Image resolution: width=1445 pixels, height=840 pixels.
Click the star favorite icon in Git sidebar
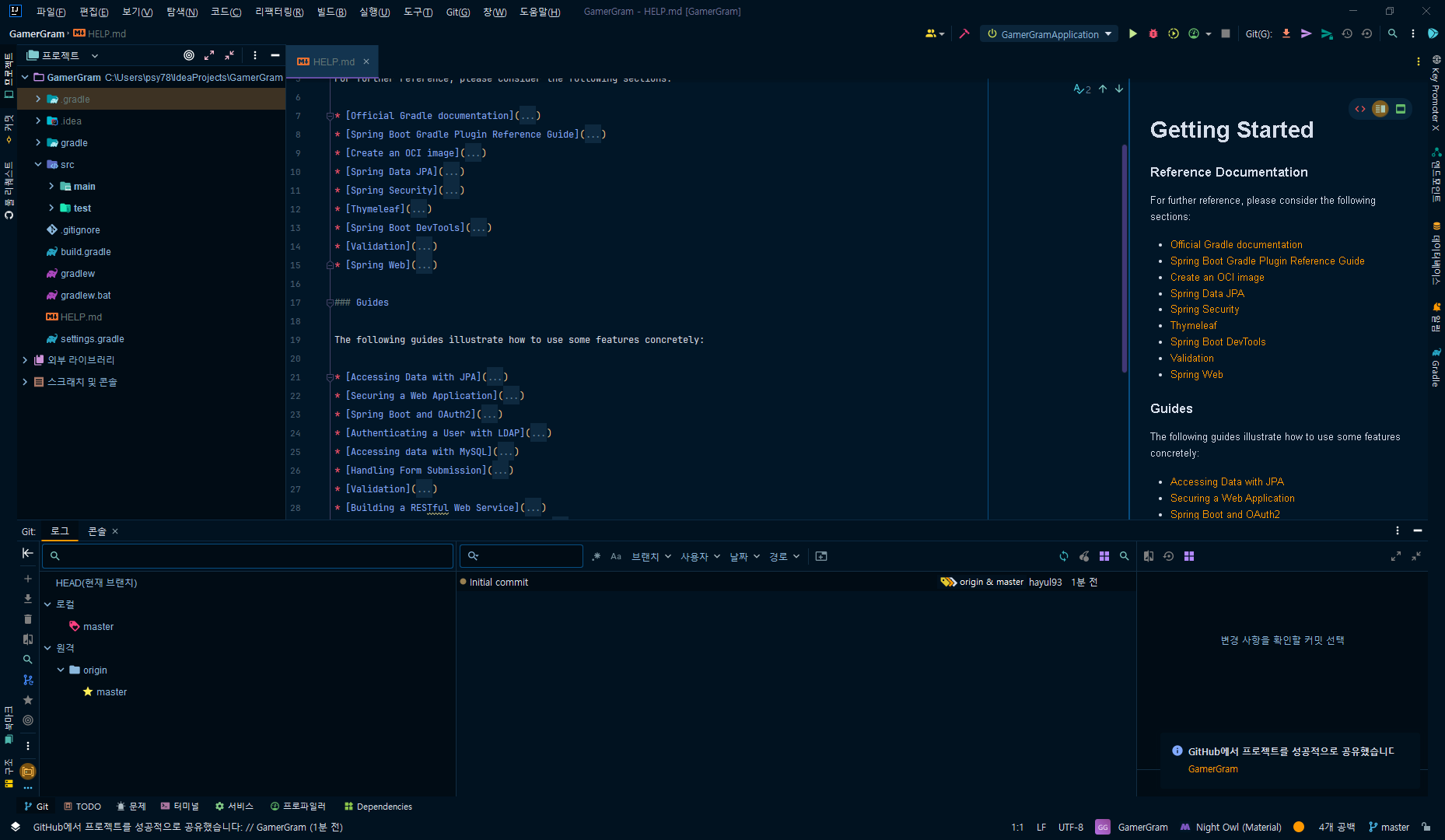pyautogui.click(x=28, y=700)
